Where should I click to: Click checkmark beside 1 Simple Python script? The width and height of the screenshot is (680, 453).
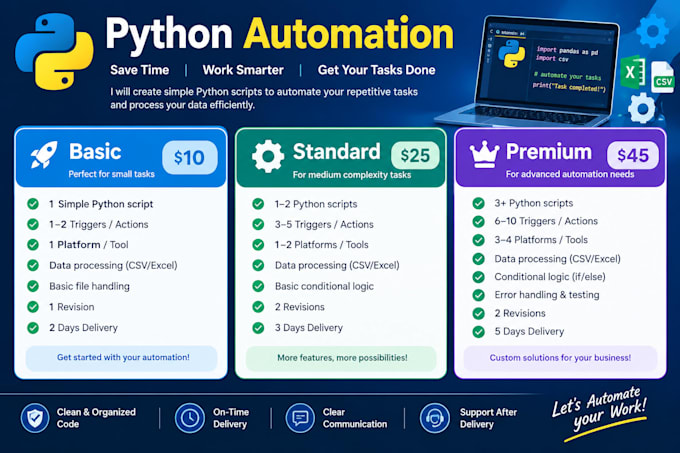click(x=33, y=204)
